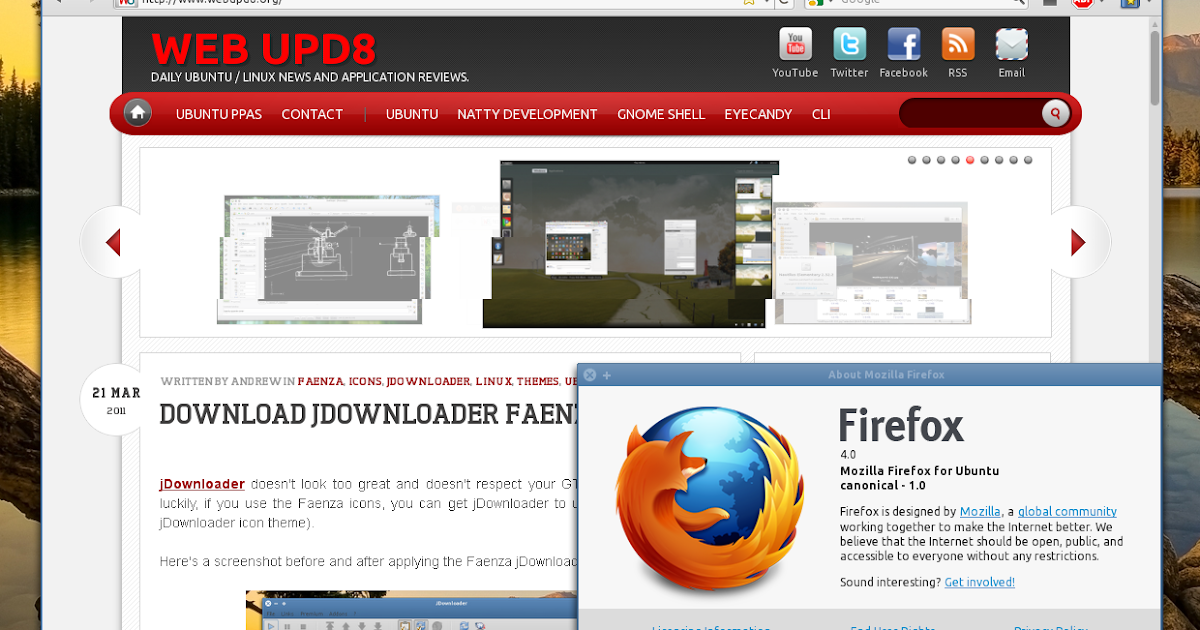Select the active red slideshow pagination dot
1200x630 pixels.
970,160
